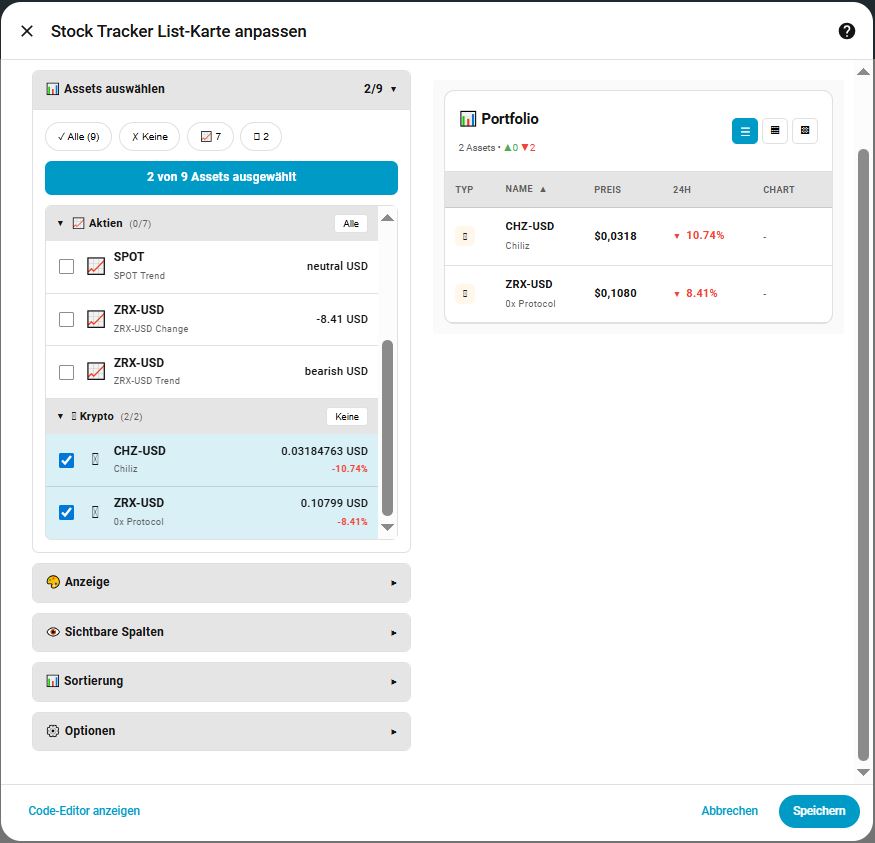Switch portfolio to compact table view icon
This screenshot has width=875, height=843.
tap(774, 131)
